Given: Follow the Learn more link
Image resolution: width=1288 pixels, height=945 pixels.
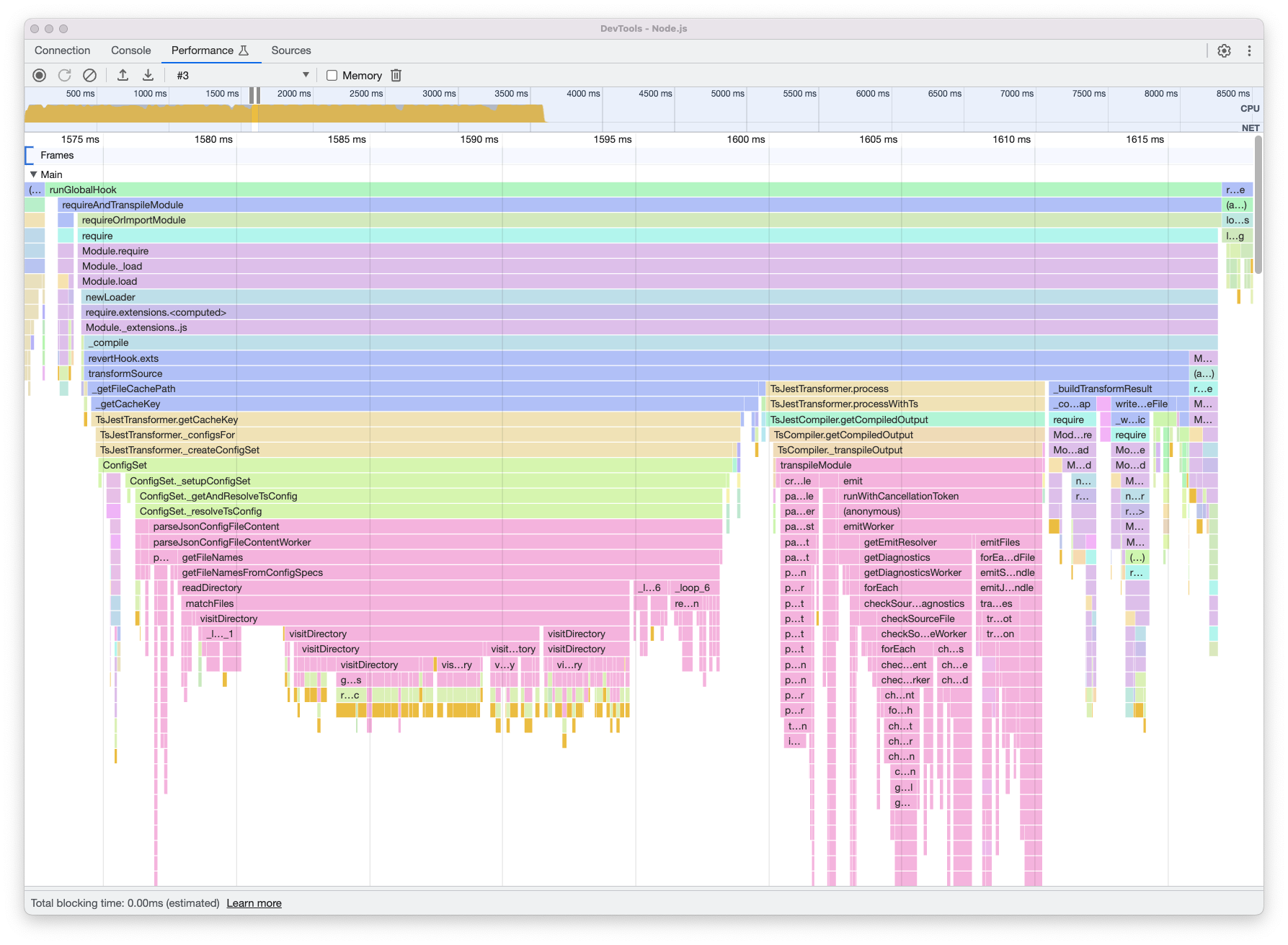Looking at the screenshot, I should (254, 903).
